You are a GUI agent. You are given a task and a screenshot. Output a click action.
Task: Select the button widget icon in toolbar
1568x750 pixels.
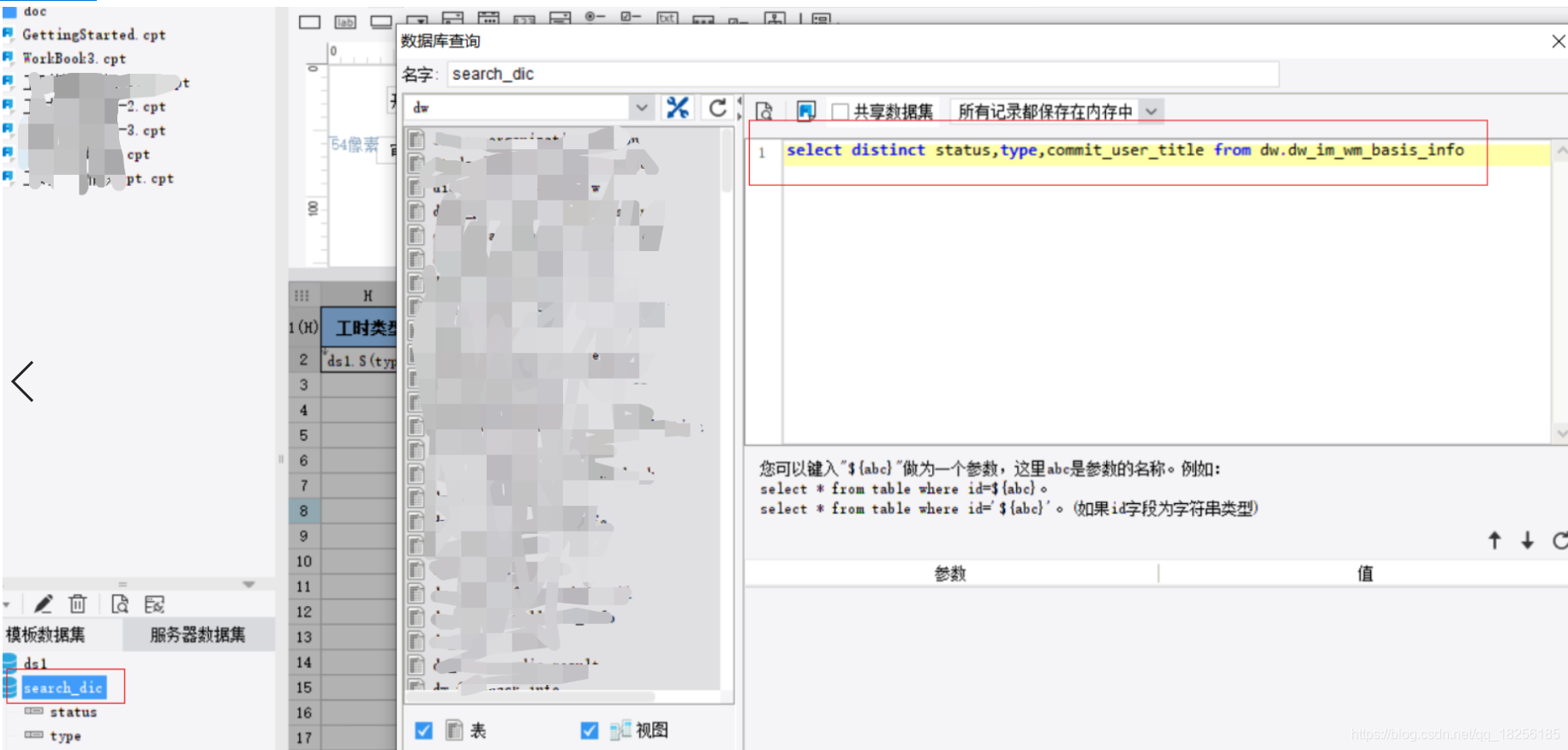[x=381, y=22]
